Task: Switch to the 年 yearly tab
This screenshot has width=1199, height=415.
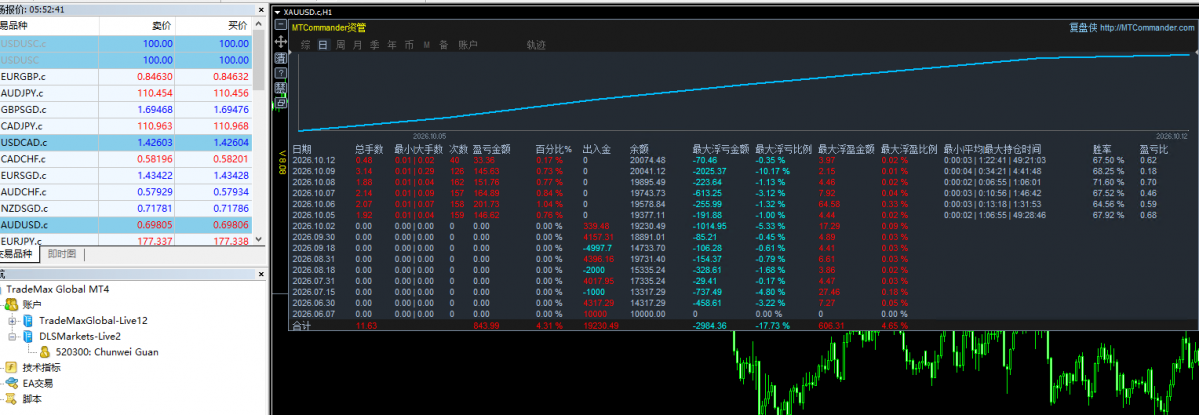Action: point(392,45)
